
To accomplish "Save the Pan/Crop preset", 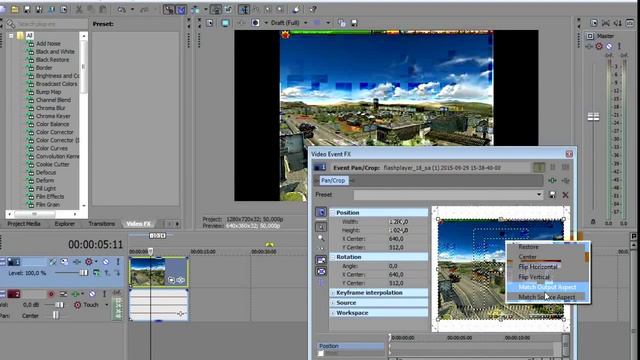I will tap(552, 195).
